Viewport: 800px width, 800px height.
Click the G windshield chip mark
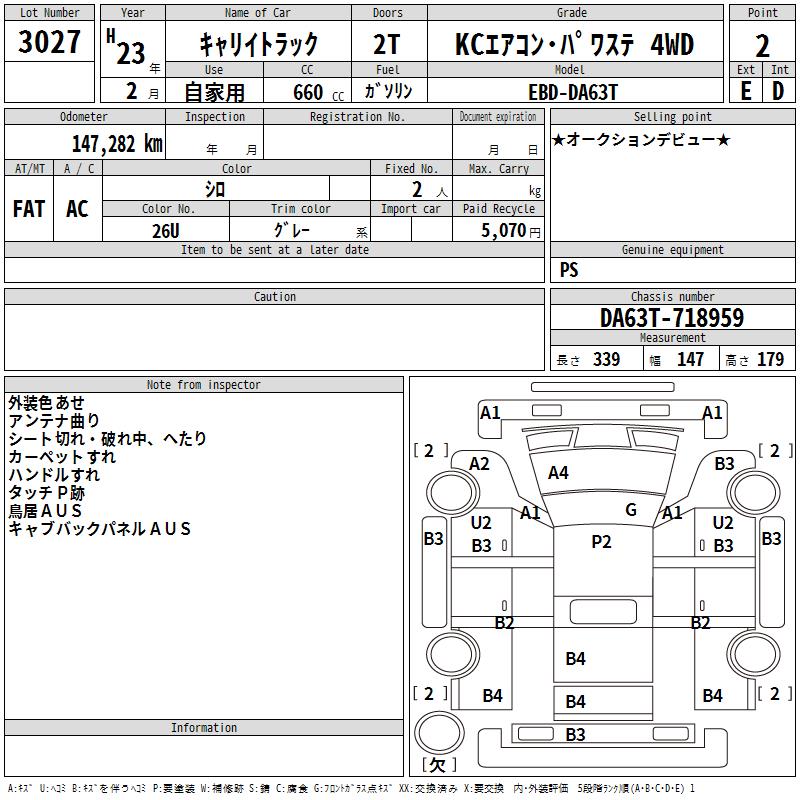point(631,509)
